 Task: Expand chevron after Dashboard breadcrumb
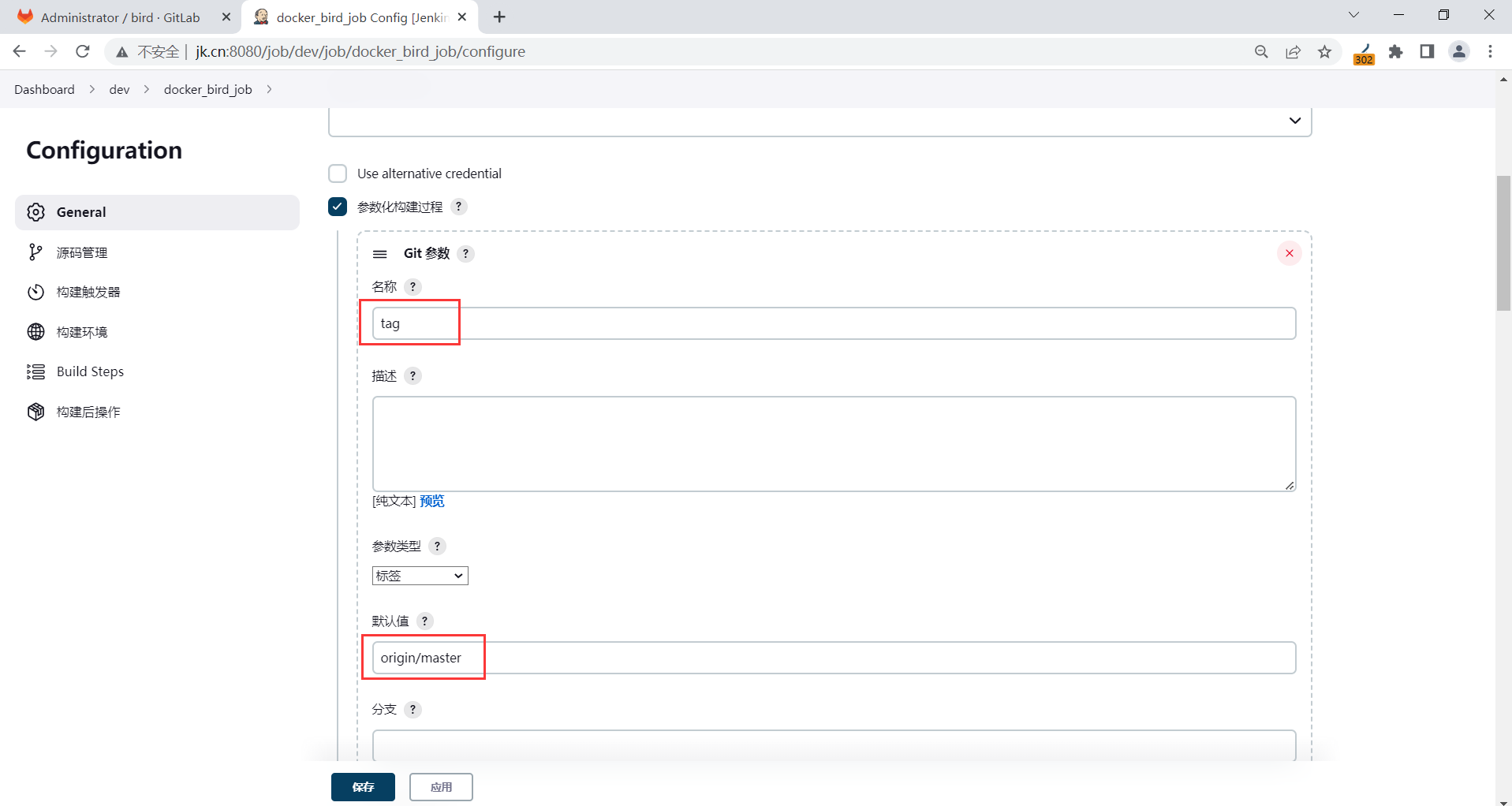(92, 90)
